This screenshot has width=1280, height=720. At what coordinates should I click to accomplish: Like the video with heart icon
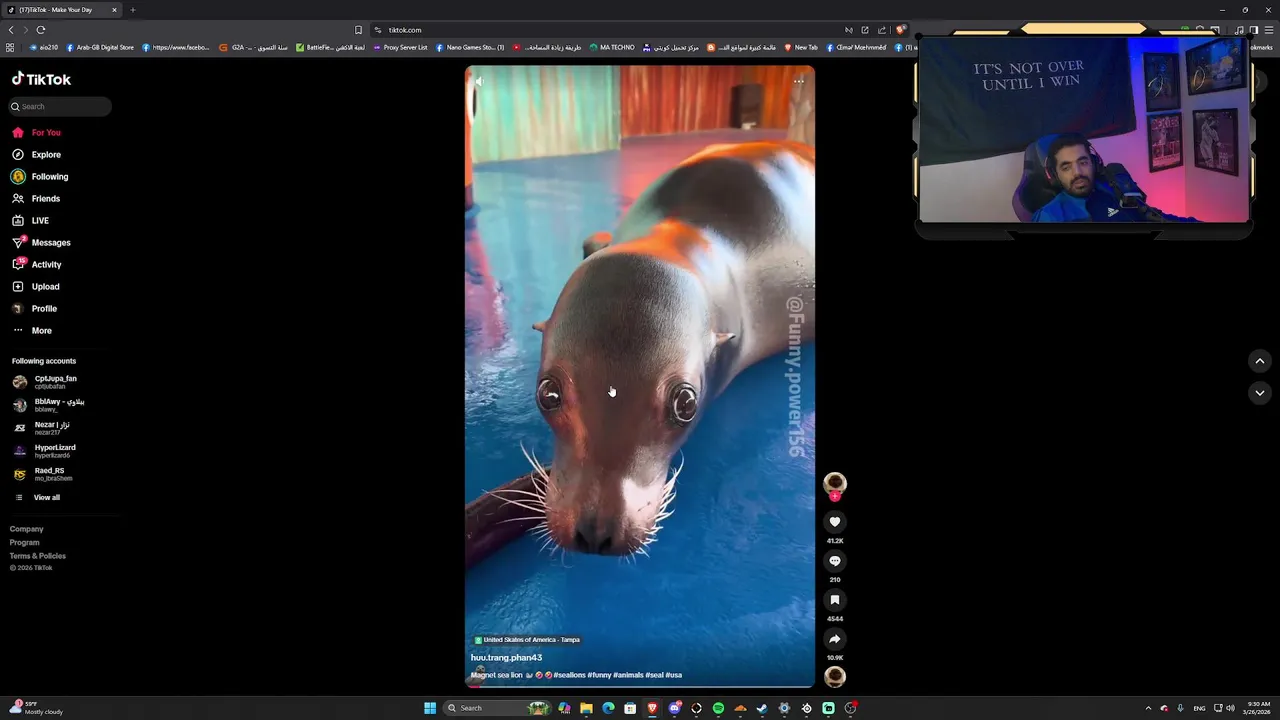click(x=835, y=522)
